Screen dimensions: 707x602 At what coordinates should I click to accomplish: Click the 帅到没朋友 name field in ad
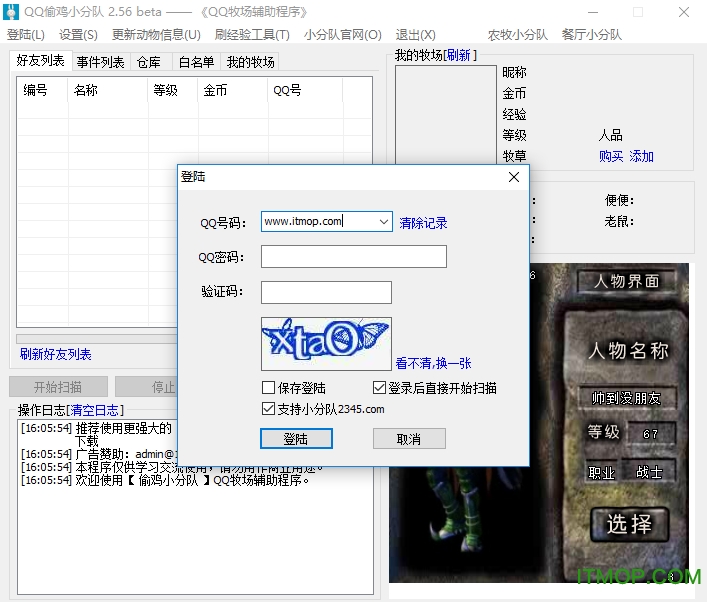(627, 398)
